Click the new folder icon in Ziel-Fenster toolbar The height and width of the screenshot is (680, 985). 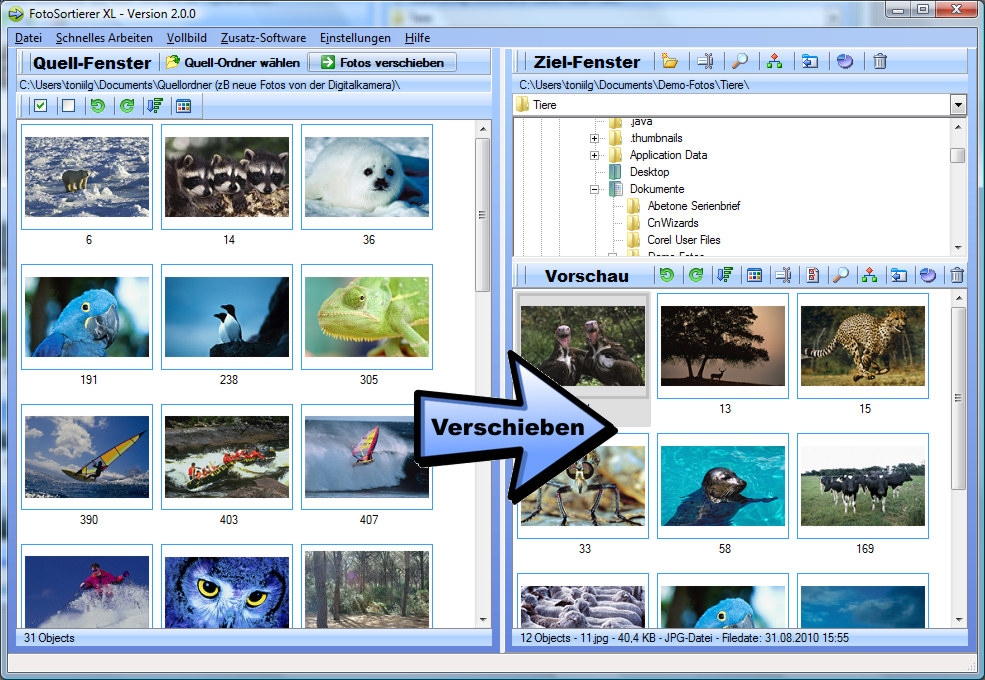pos(670,62)
